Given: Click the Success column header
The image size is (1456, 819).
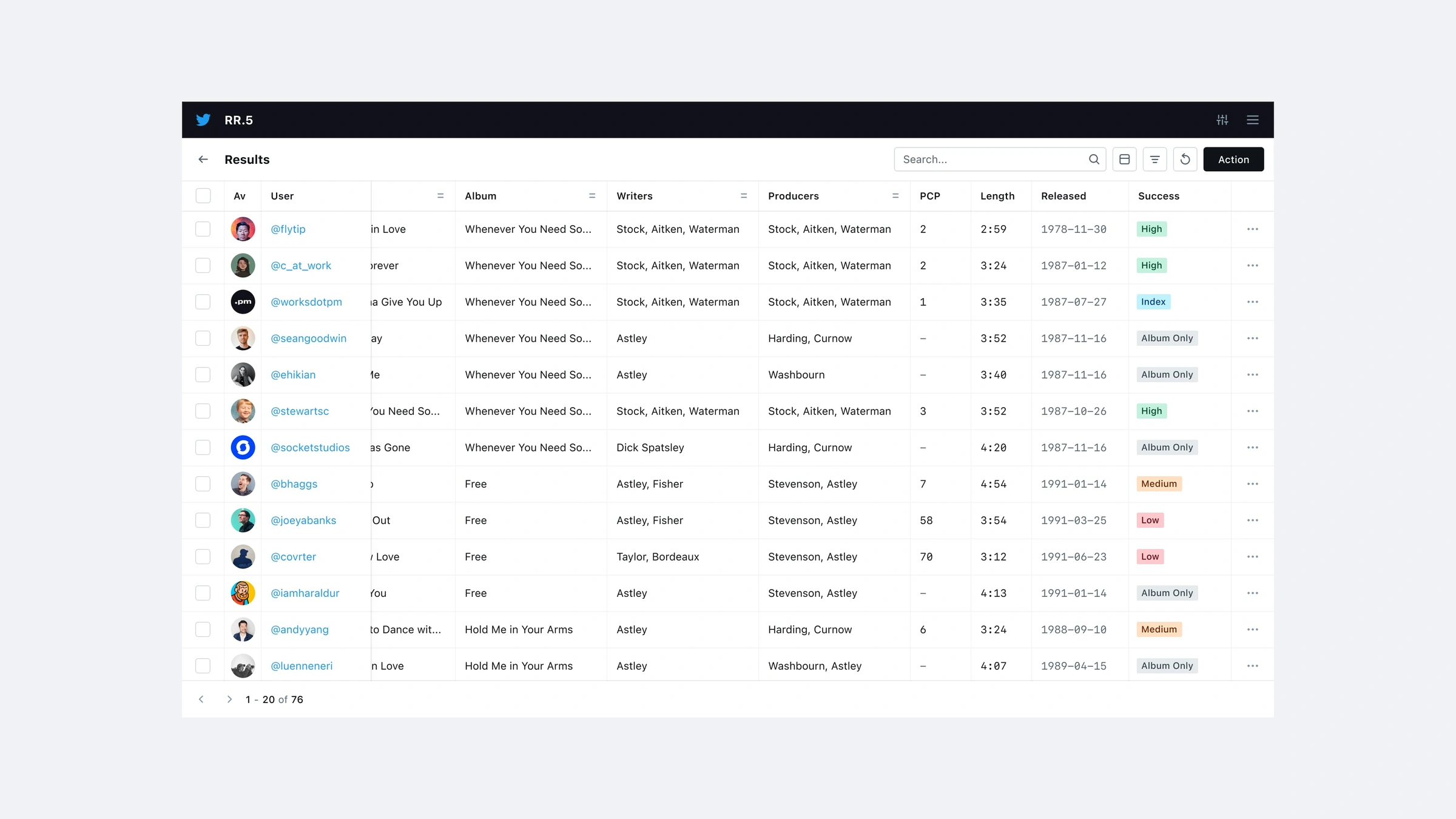Looking at the screenshot, I should tap(1158, 195).
